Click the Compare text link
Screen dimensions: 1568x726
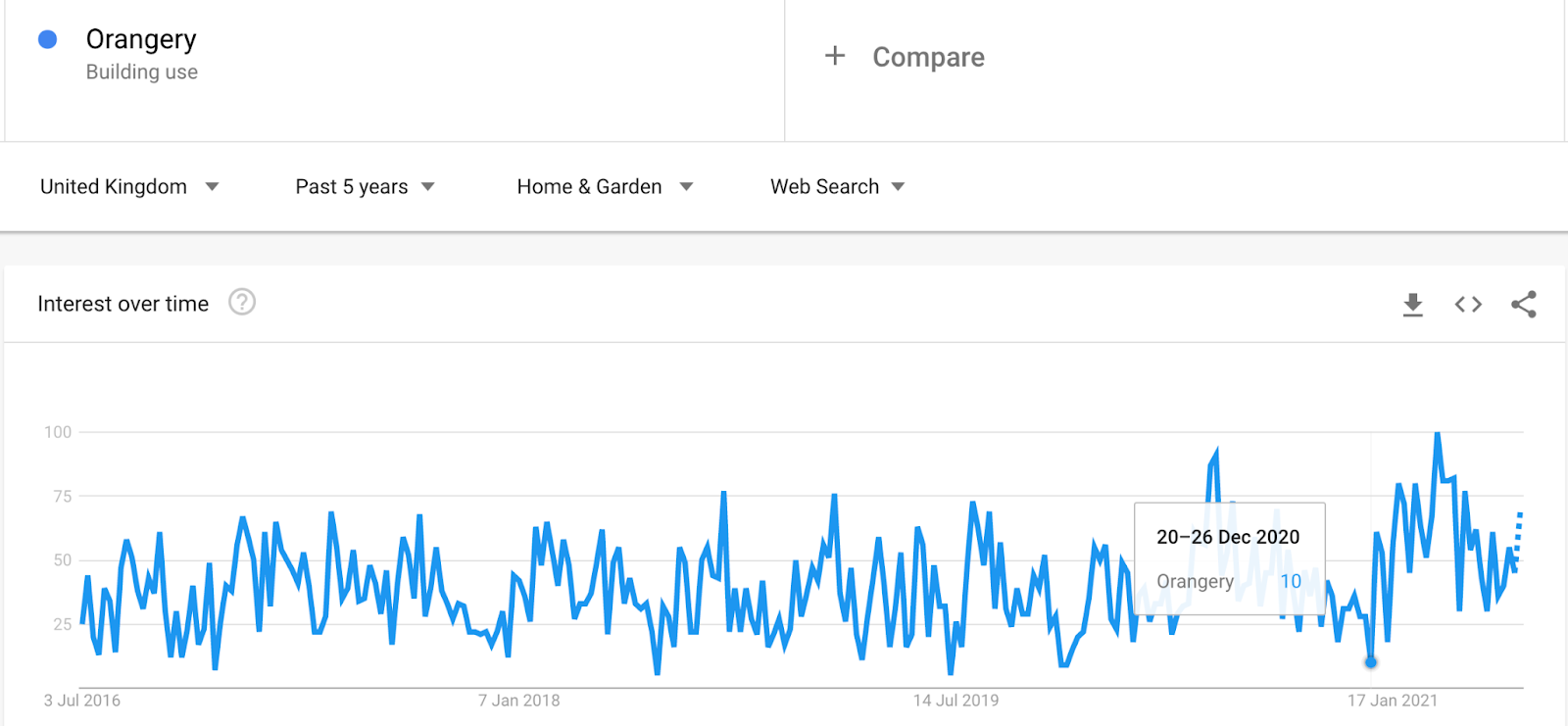[928, 57]
